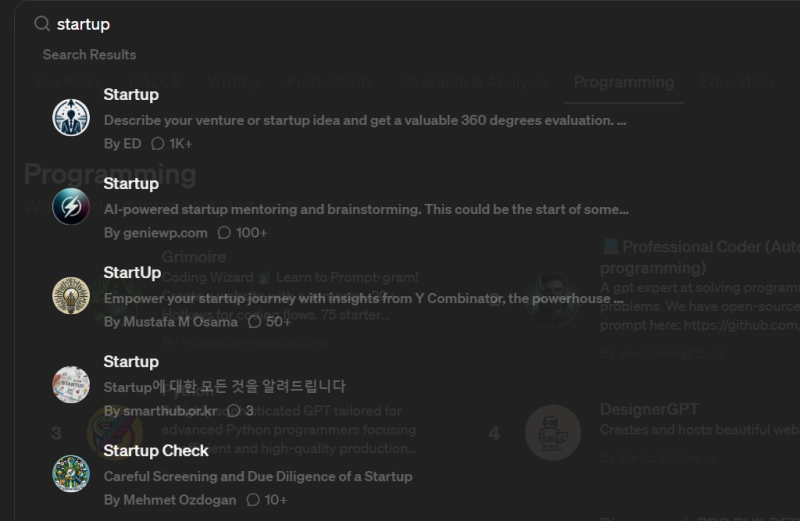Select the 'Startup' result about AI-powered mentoring

click(x=131, y=183)
